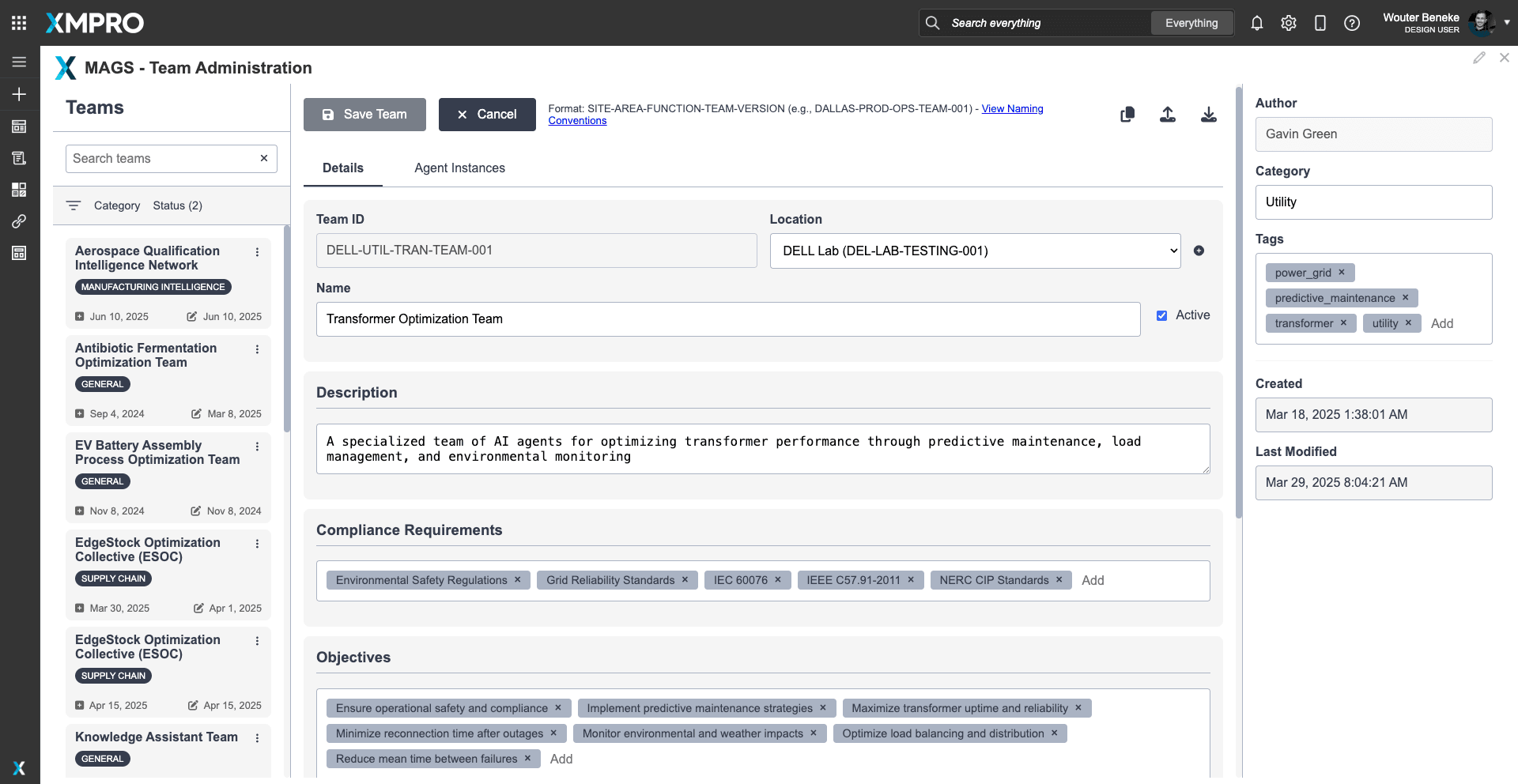Image resolution: width=1518 pixels, height=784 pixels.
Task: Open View Naming Conventions link
Action: coord(1012,109)
